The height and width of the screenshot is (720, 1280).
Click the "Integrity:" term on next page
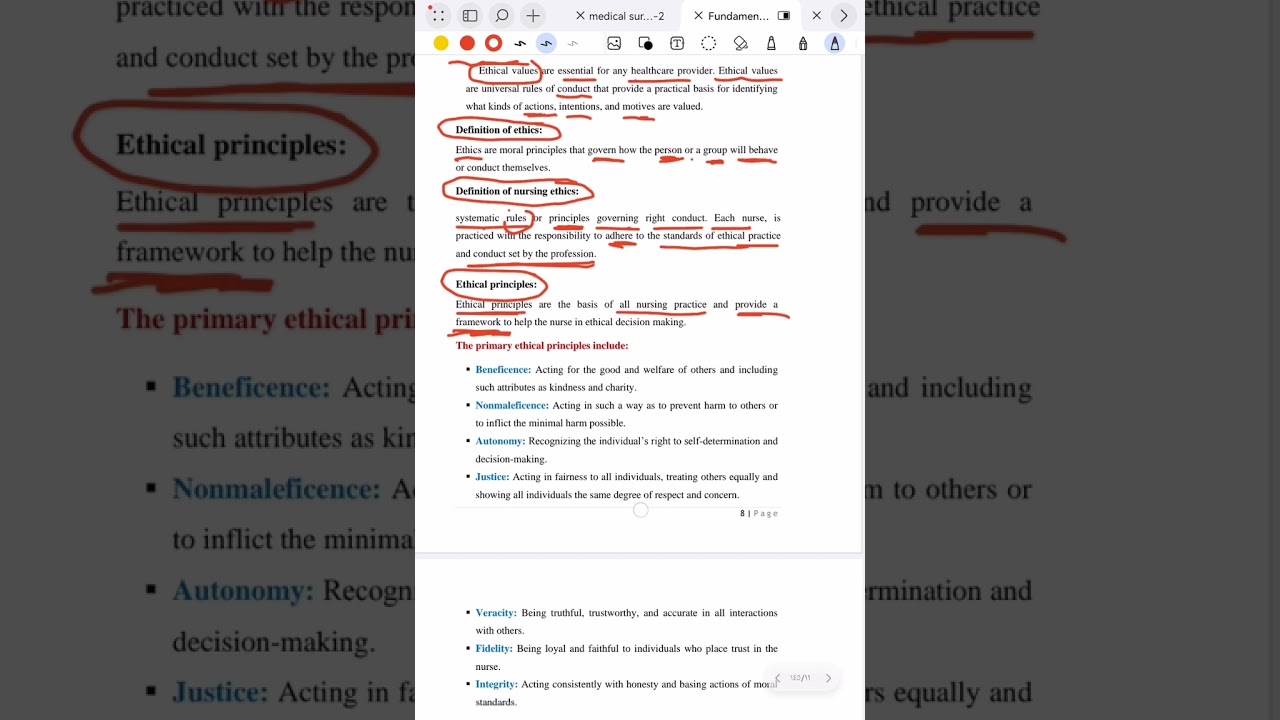(x=496, y=685)
